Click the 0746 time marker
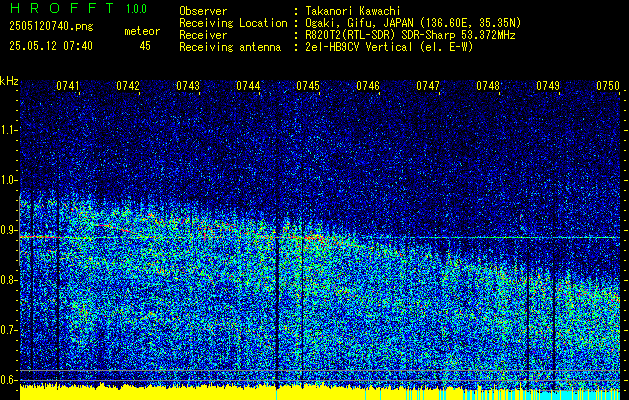Screen dimensions: 629x400 coord(368,86)
